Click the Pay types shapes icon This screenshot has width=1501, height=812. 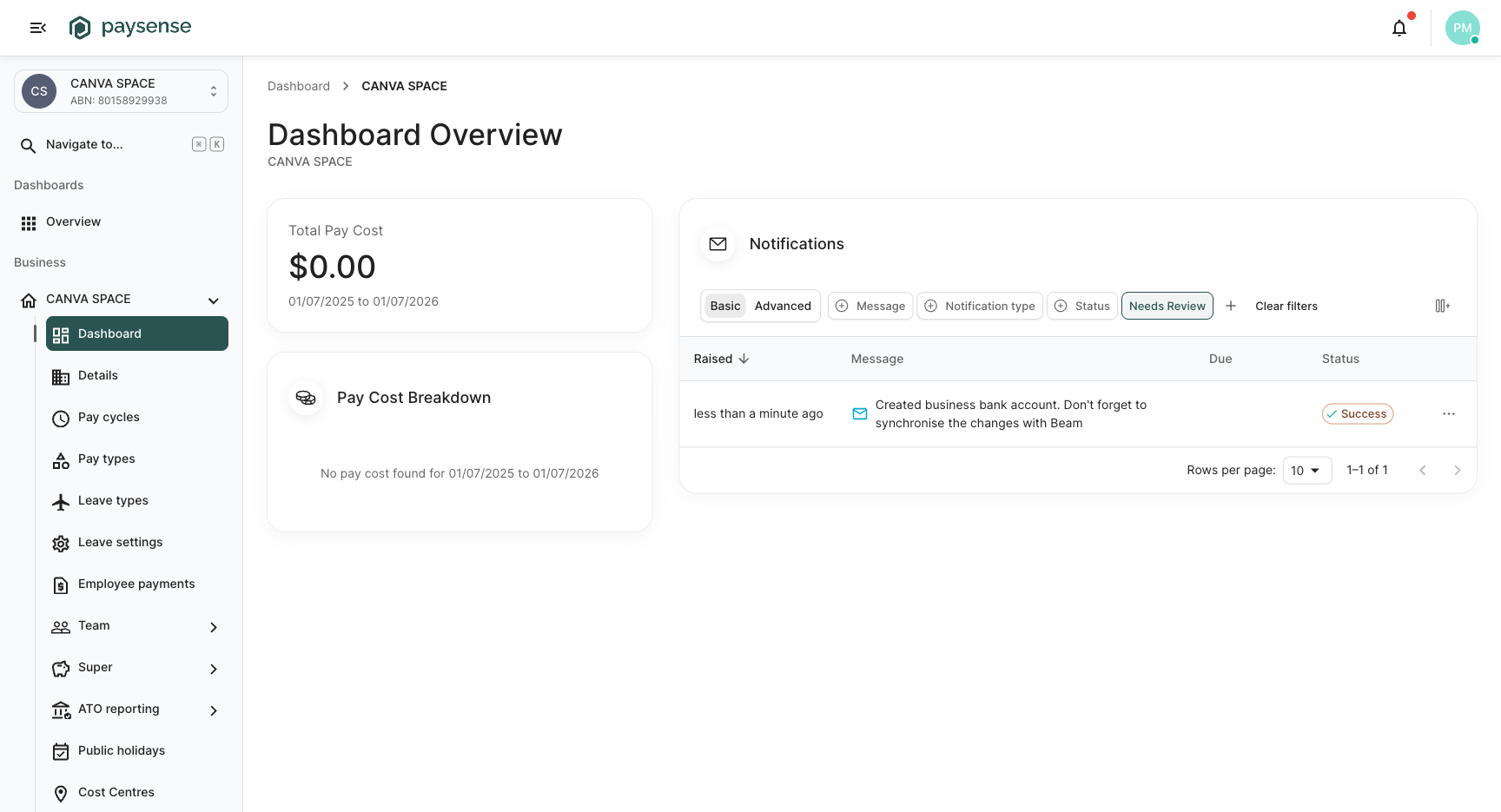tap(61, 460)
